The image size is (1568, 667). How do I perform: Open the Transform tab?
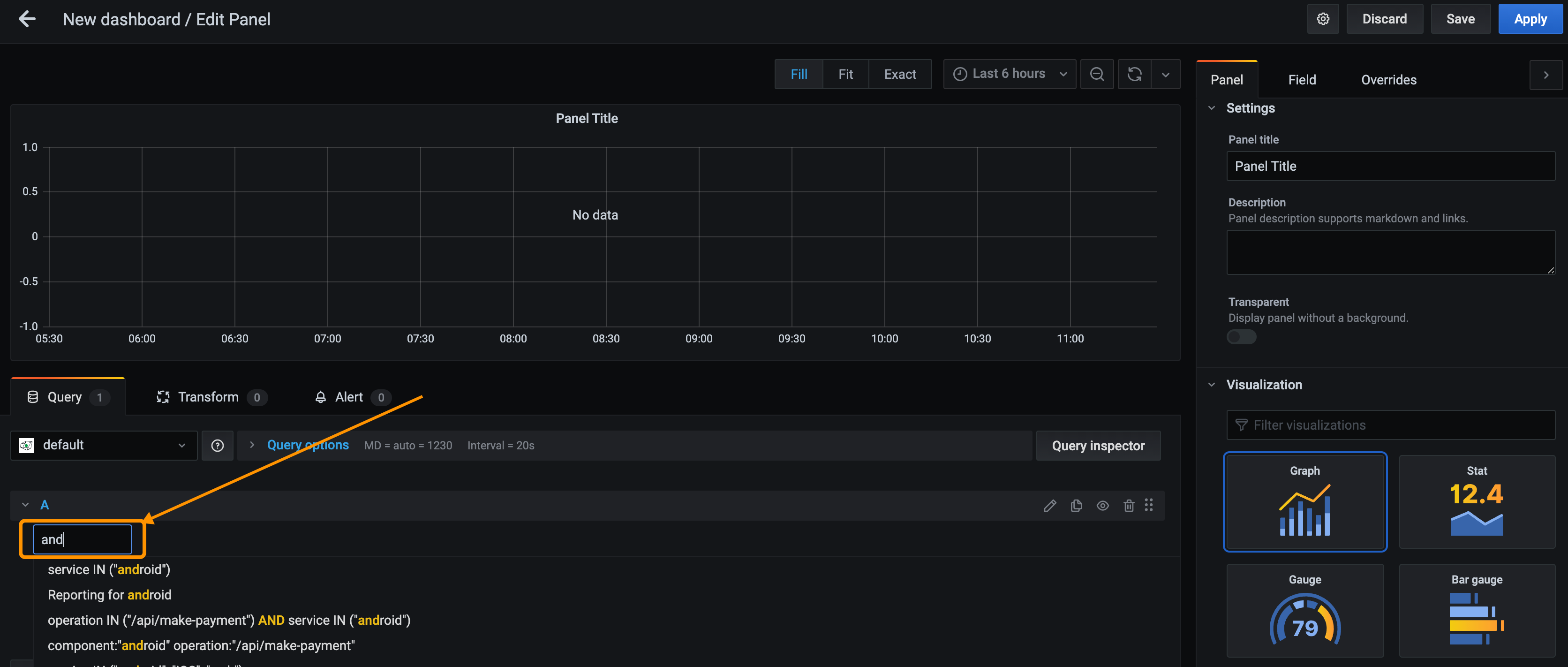click(x=208, y=397)
